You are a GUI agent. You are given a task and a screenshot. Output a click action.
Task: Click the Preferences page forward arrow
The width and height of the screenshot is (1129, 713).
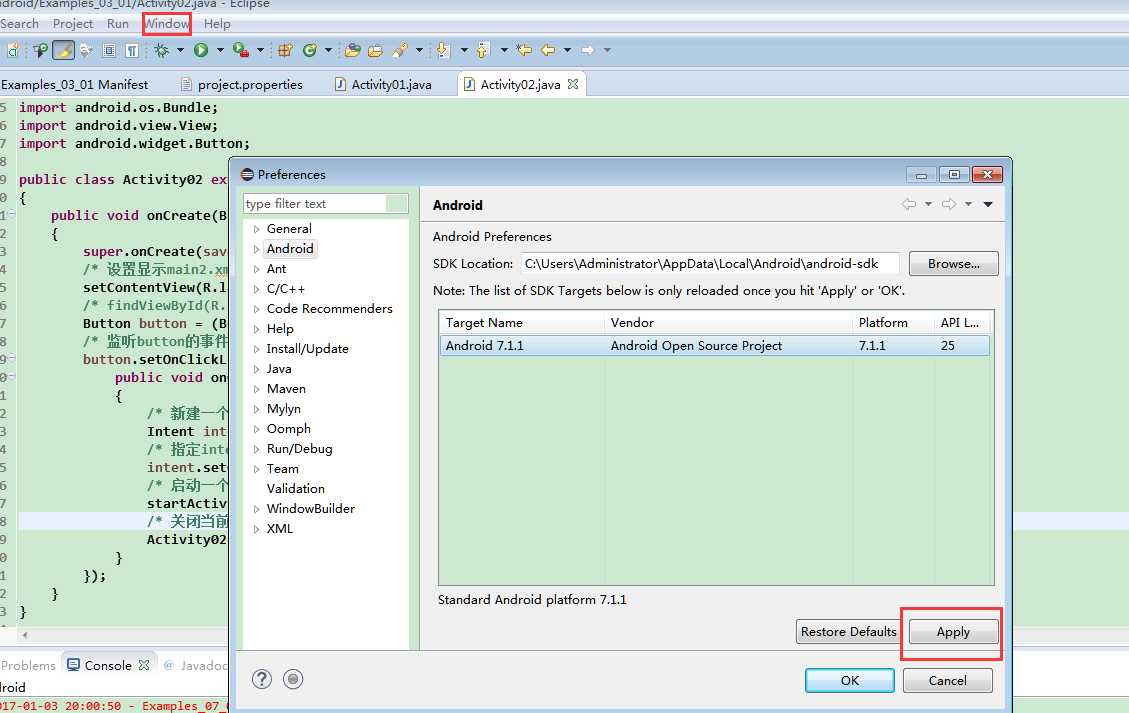point(949,205)
